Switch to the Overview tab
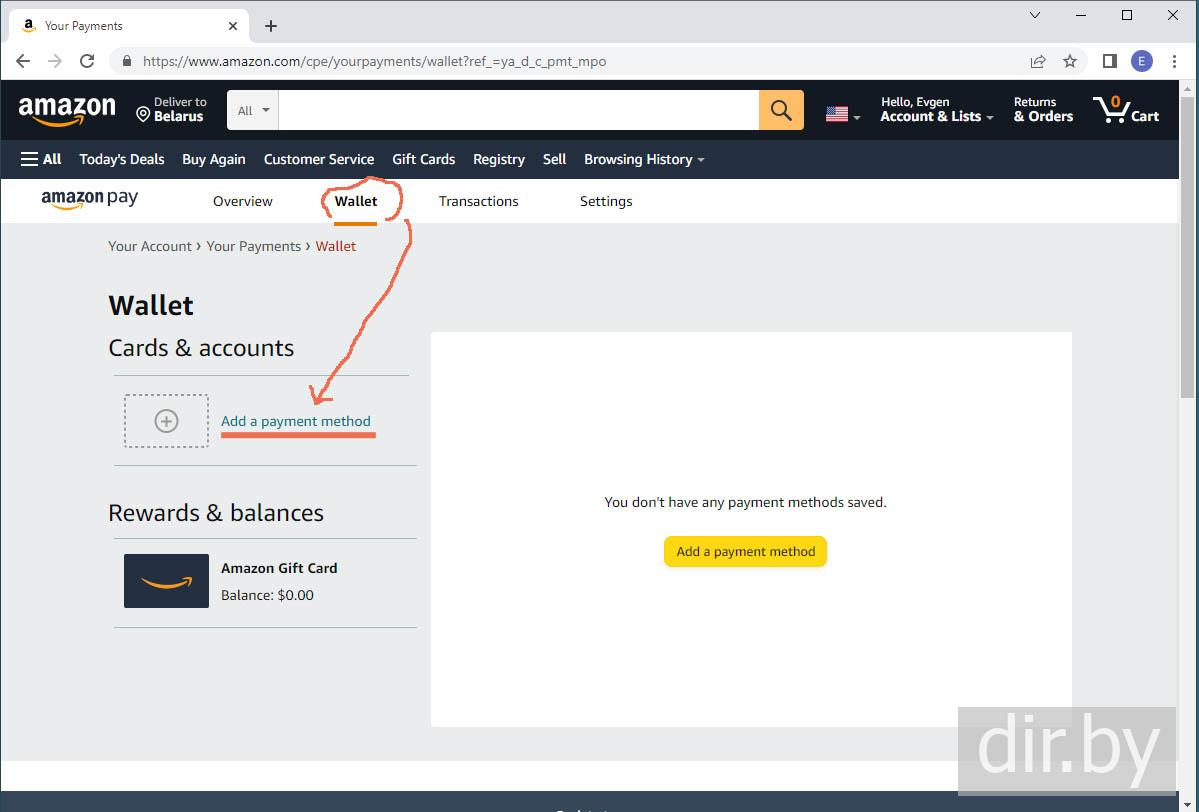 [242, 201]
